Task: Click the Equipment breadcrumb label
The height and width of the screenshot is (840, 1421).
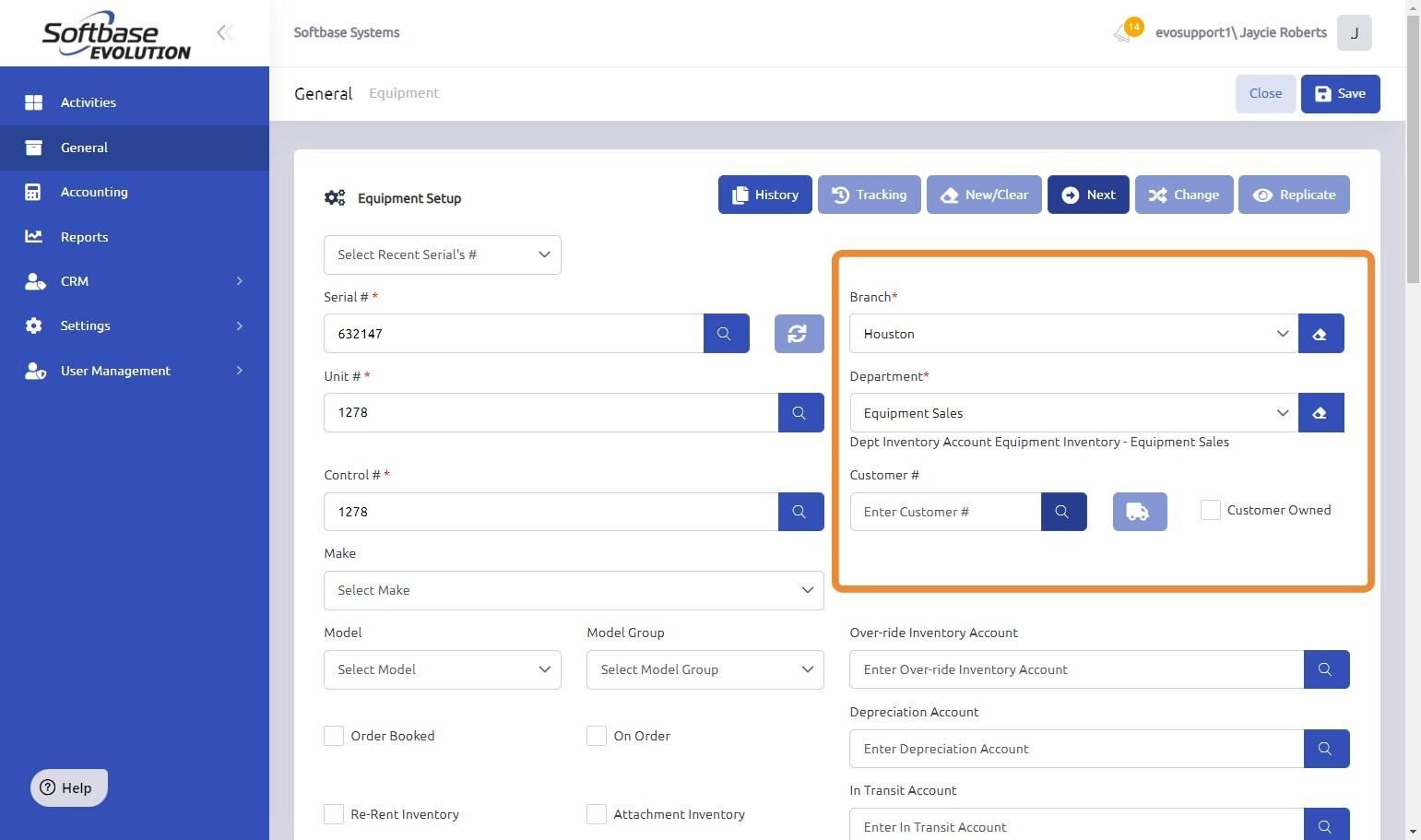Action: coord(404,93)
